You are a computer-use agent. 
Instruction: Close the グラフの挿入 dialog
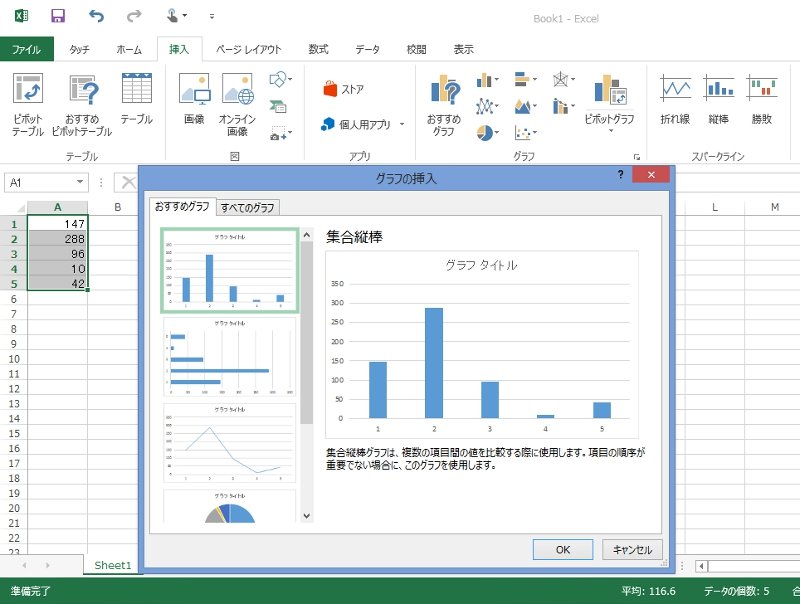pyautogui.click(x=651, y=174)
